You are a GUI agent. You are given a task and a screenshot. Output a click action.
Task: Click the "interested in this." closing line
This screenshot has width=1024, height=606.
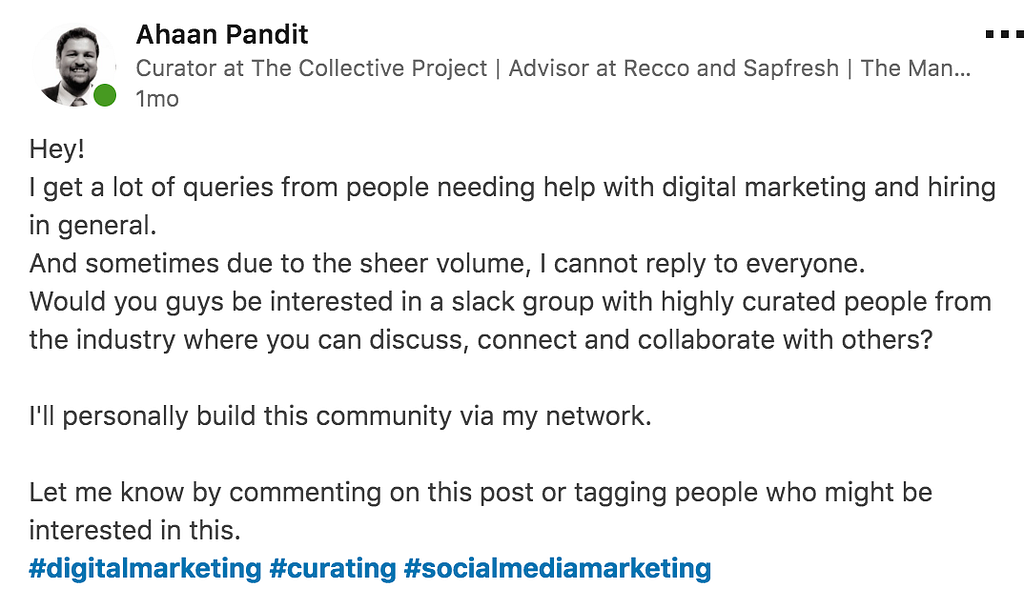tap(135, 529)
